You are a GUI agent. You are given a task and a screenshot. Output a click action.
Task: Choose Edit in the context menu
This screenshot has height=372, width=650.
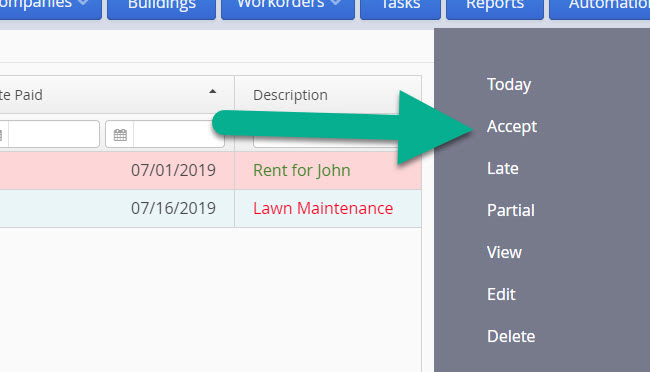pos(501,294)
